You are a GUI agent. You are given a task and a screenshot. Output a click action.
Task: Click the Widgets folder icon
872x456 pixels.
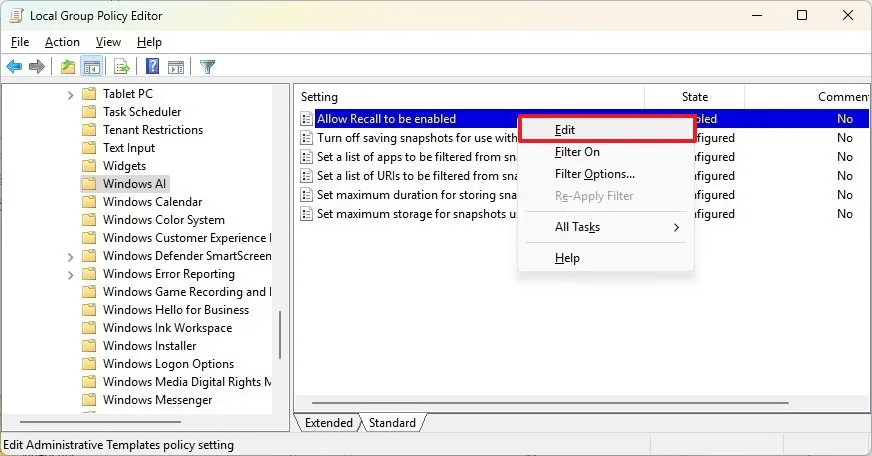tap(89, 166)
